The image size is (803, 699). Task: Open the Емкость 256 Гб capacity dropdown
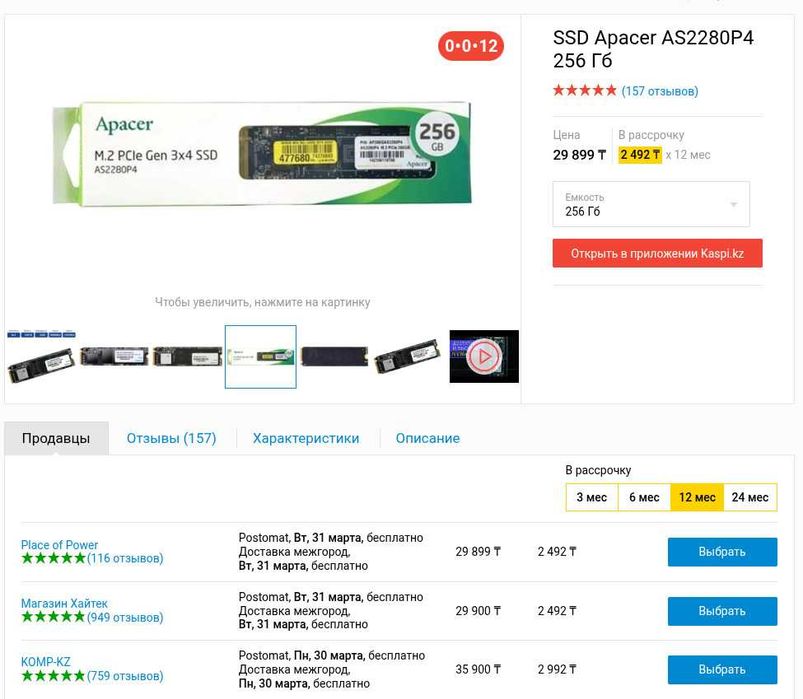[651, 204]
